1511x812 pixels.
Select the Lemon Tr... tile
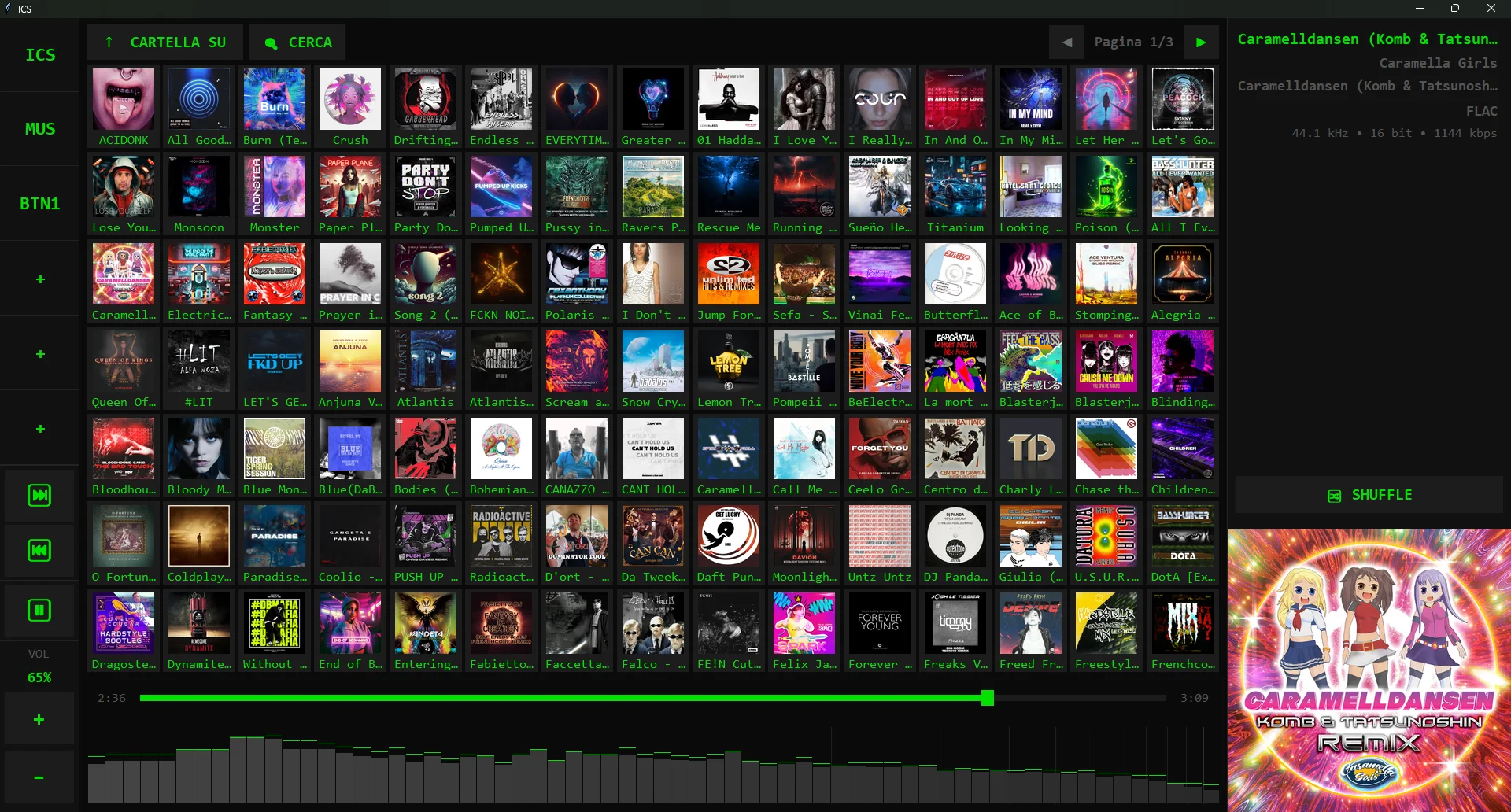pos(729,369)
